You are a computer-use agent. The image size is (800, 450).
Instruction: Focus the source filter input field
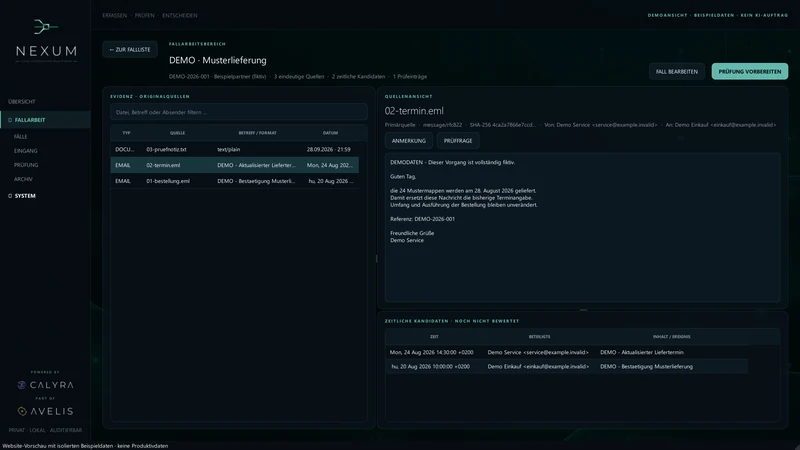[x=239, y=112]
